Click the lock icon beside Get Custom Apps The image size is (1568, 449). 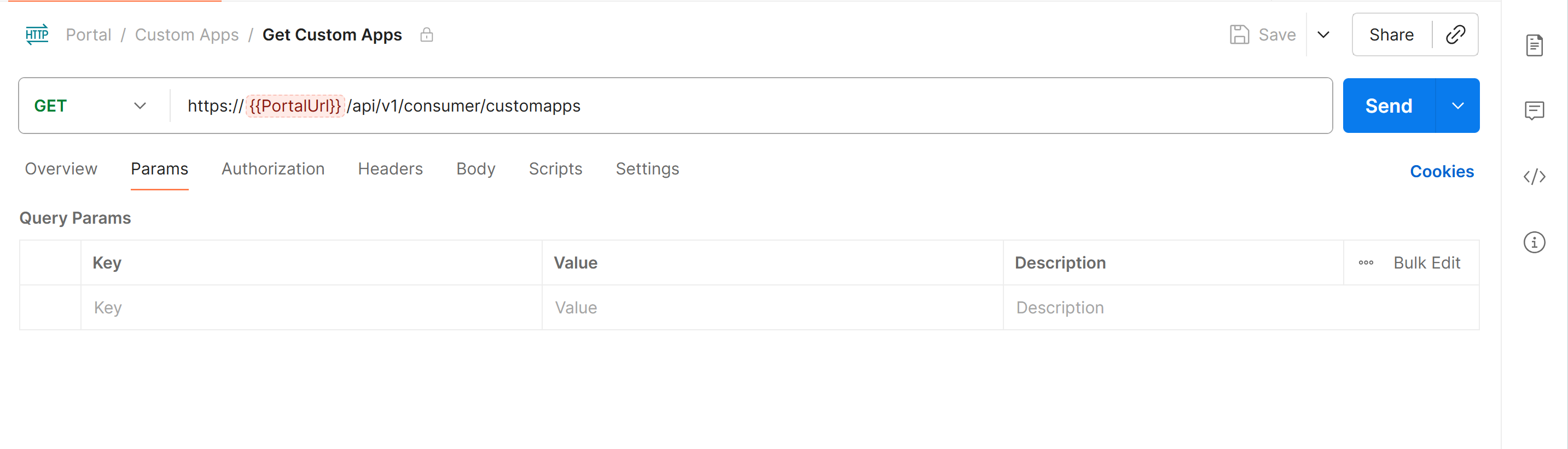pos(427,34)
